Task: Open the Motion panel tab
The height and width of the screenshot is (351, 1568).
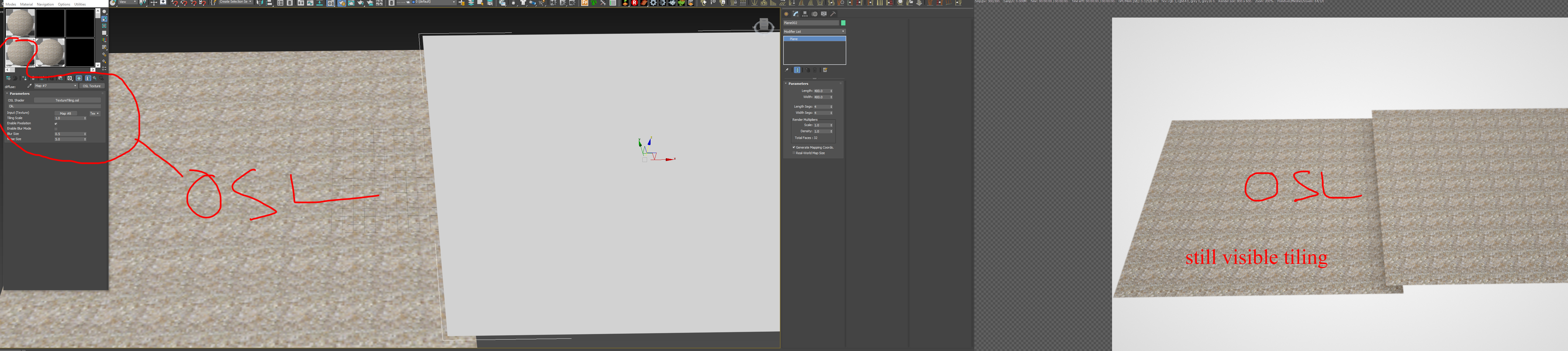Action: [x=814, y=14]
